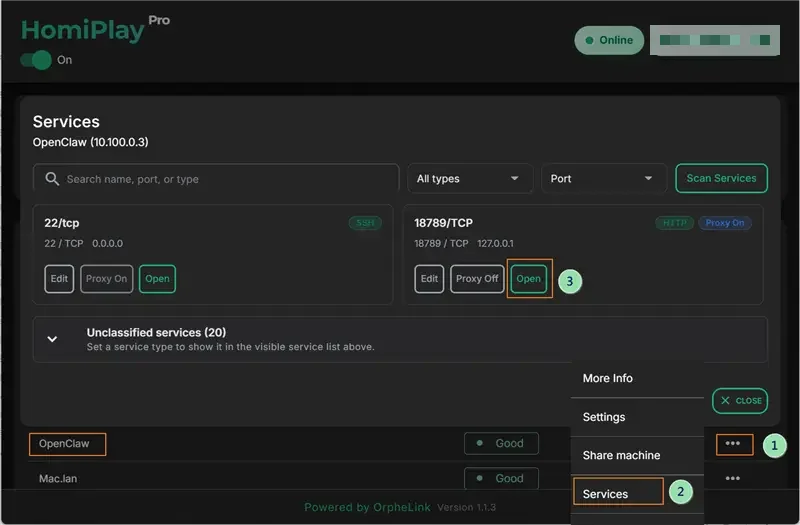The image size is (800, 525).
Task: Turn Proxy On for 22/tcp service
Action: point(107,279)
